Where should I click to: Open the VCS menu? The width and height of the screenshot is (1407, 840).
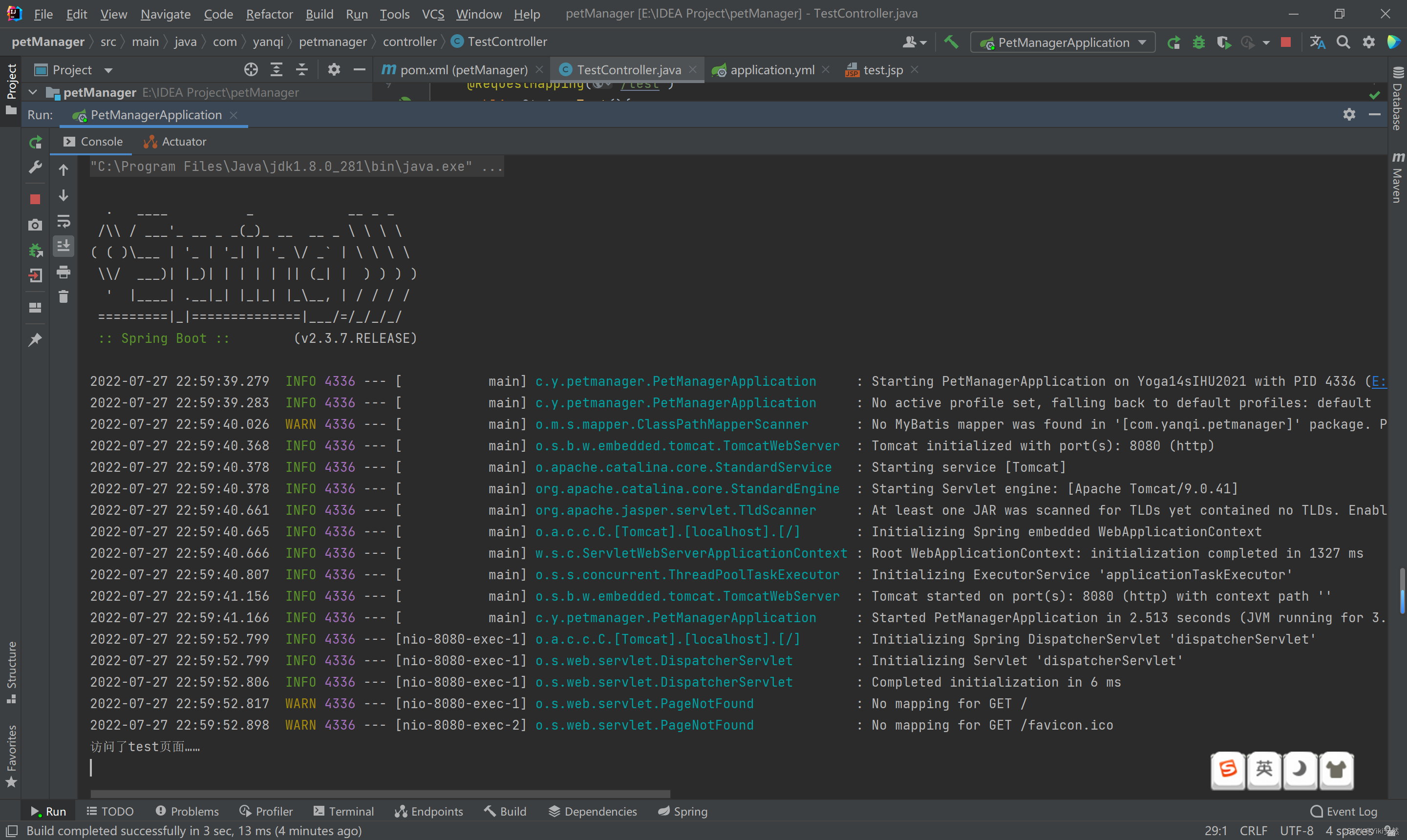point(432,14)
